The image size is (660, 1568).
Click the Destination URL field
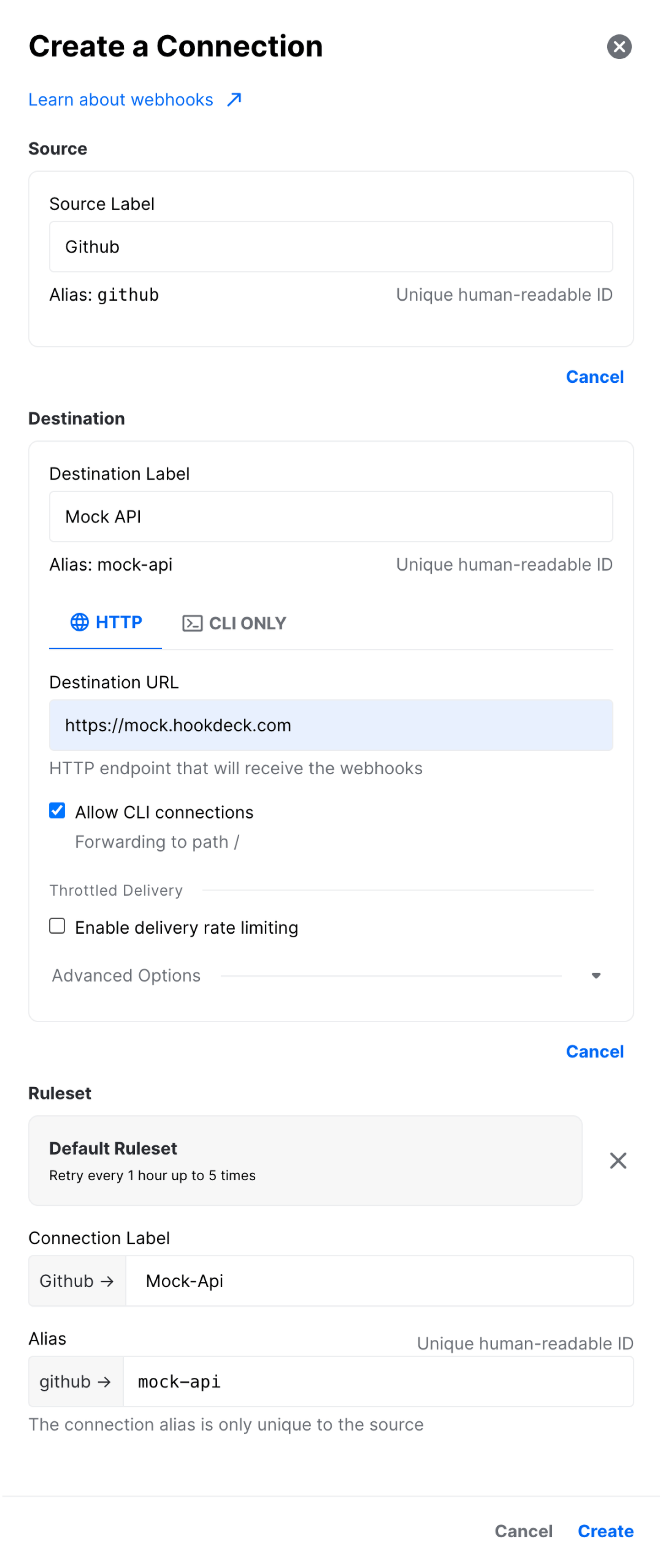click(x=330, y=725)
